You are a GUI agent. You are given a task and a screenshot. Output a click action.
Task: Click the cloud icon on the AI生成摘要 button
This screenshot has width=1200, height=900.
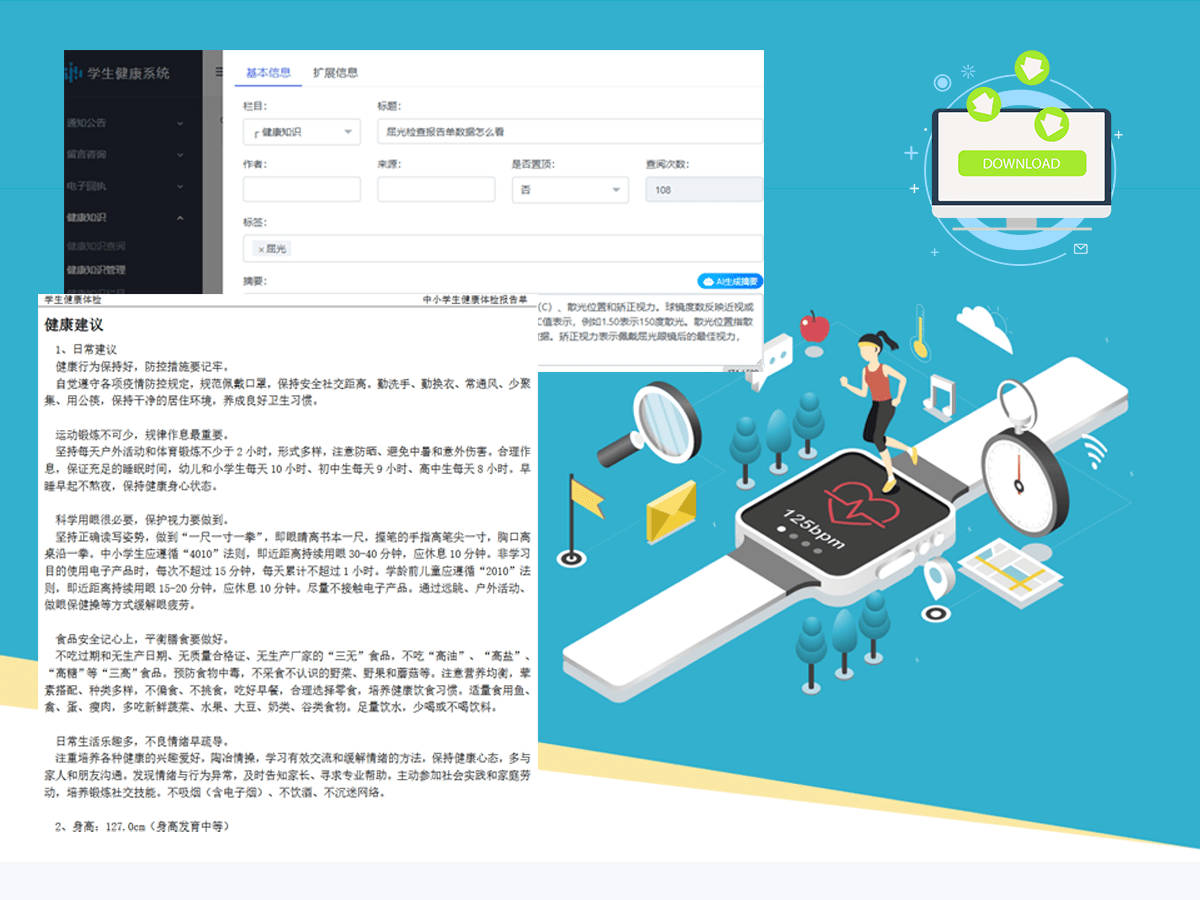pos(709,281)
